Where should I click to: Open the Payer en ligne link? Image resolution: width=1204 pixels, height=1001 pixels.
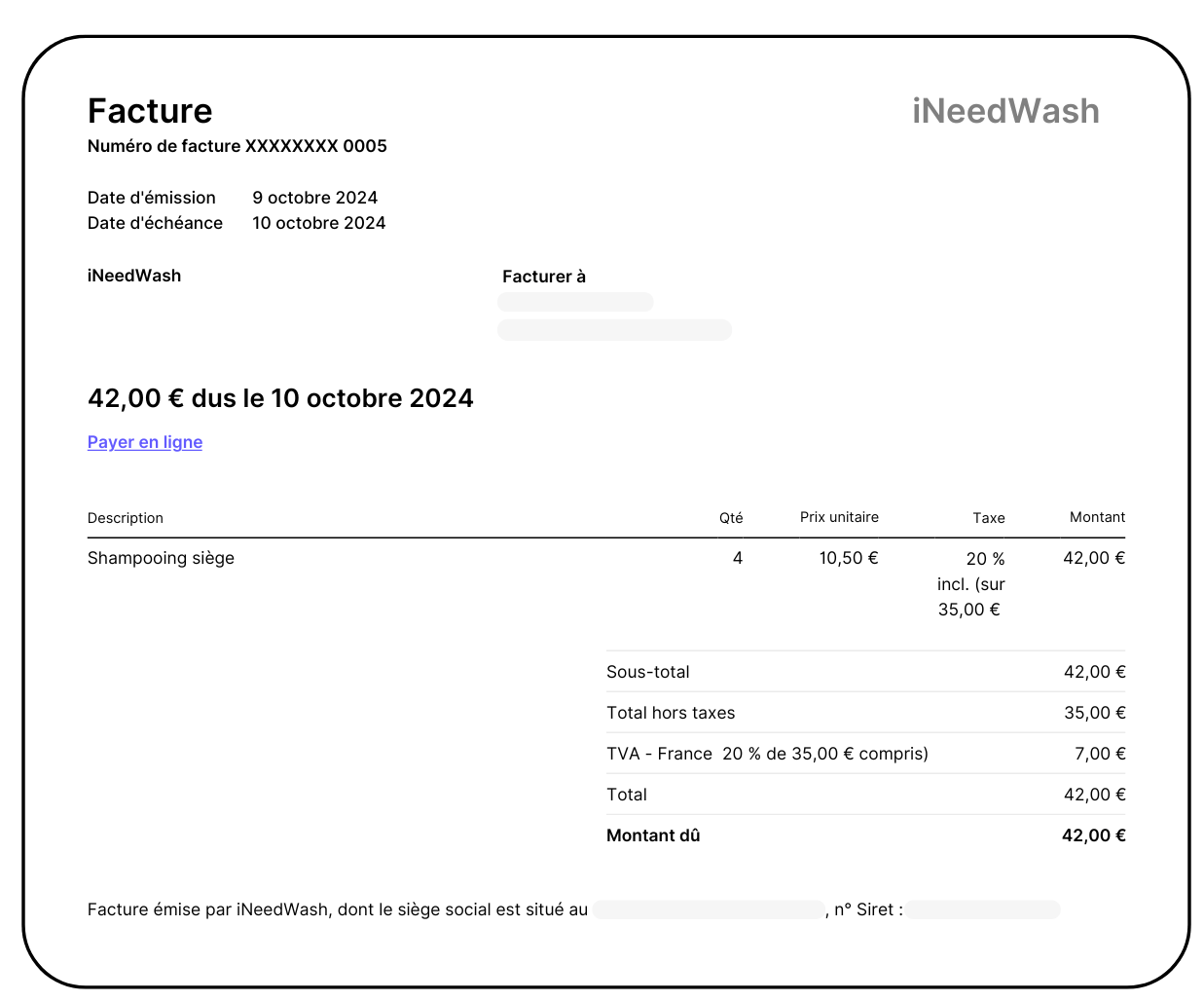(144, 442)
